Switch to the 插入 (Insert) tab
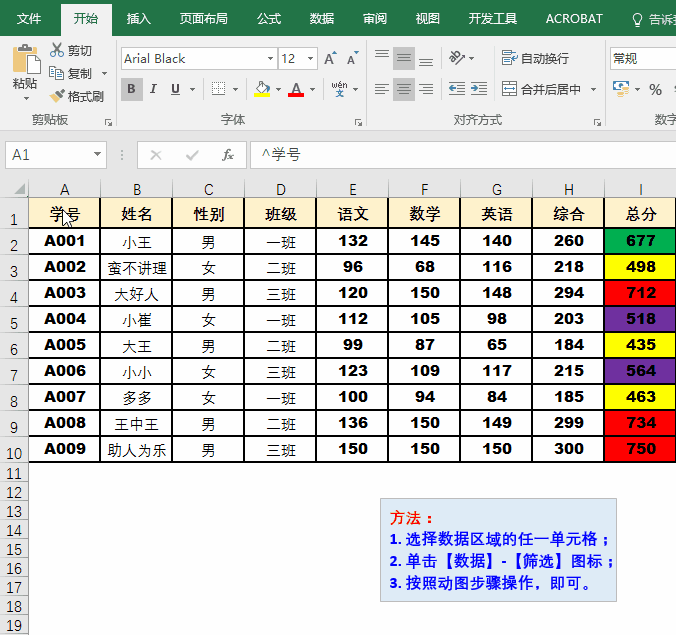Image resolution: width=676 pixels, height=635 pixels. tap(139, 18)
